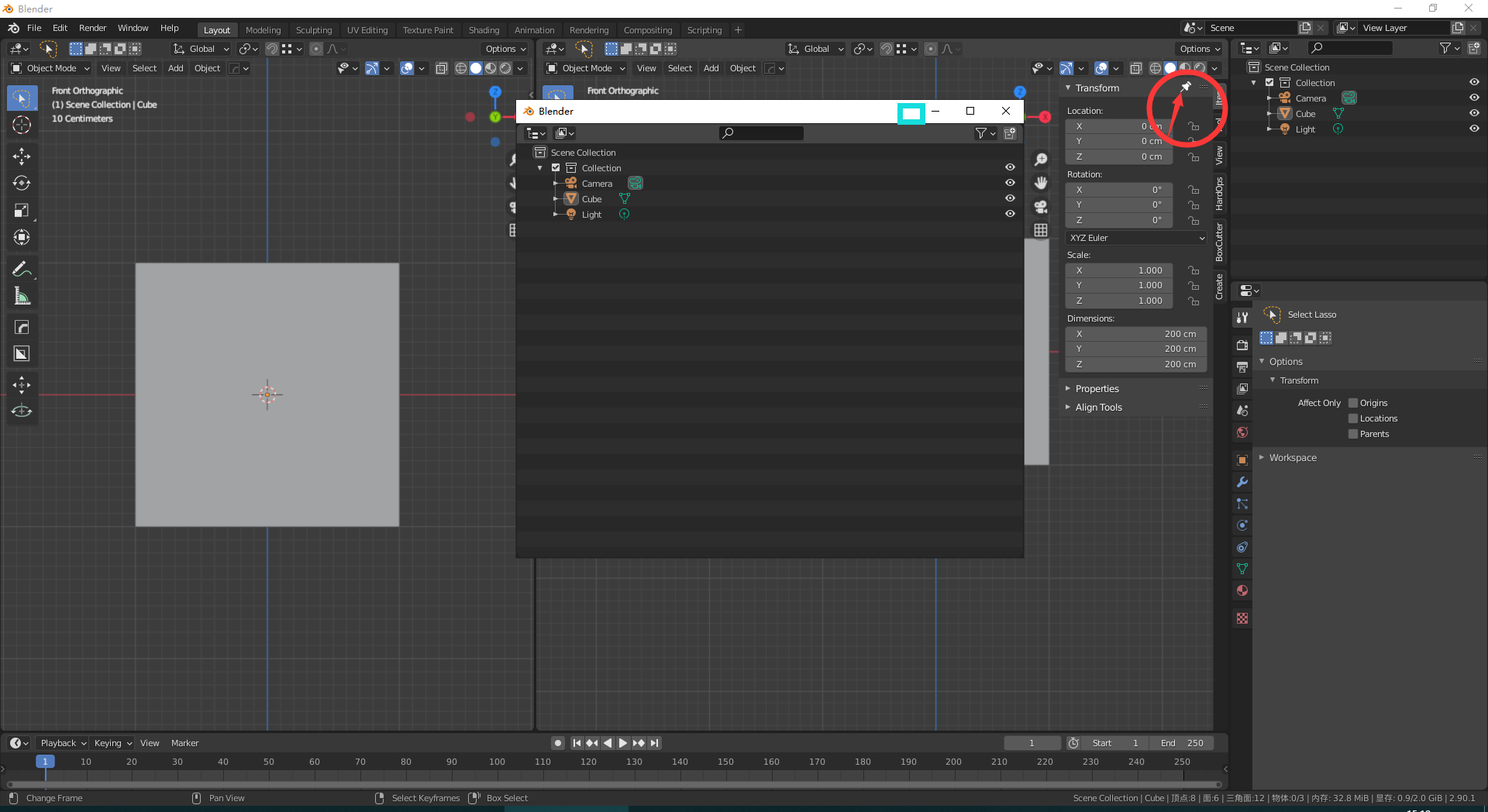
Task: Expand the Properties panel in sidebar
Action: 1097,389
